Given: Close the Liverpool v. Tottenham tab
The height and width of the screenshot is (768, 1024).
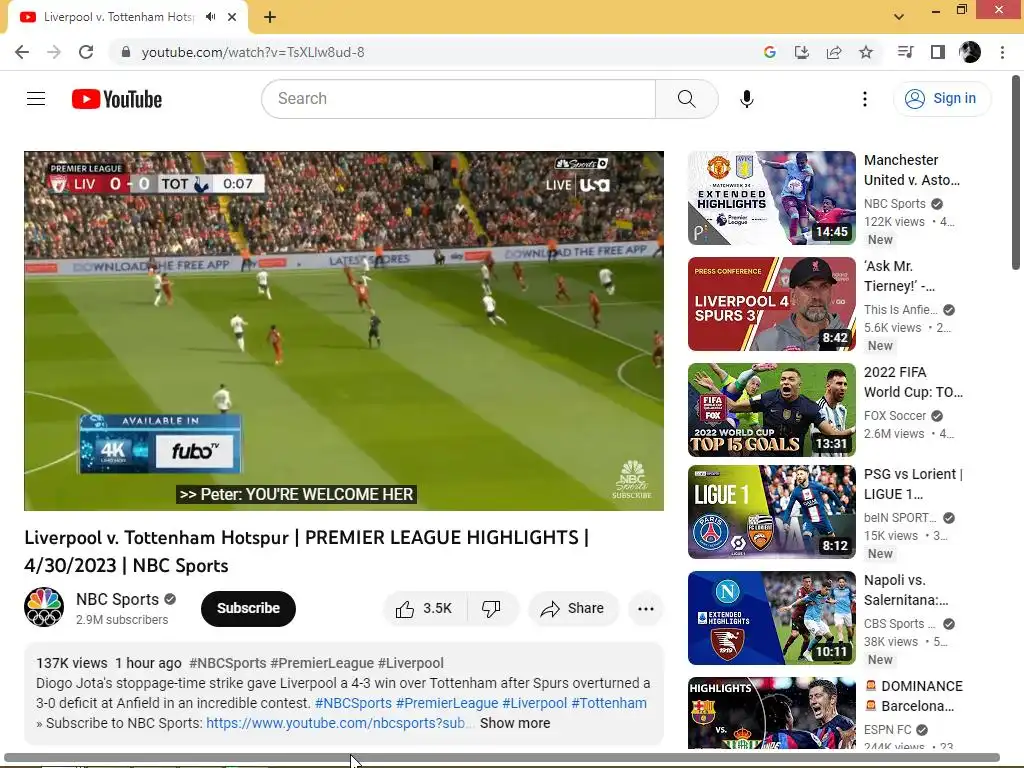Looking at the screenshot, I should click(232, 17).
